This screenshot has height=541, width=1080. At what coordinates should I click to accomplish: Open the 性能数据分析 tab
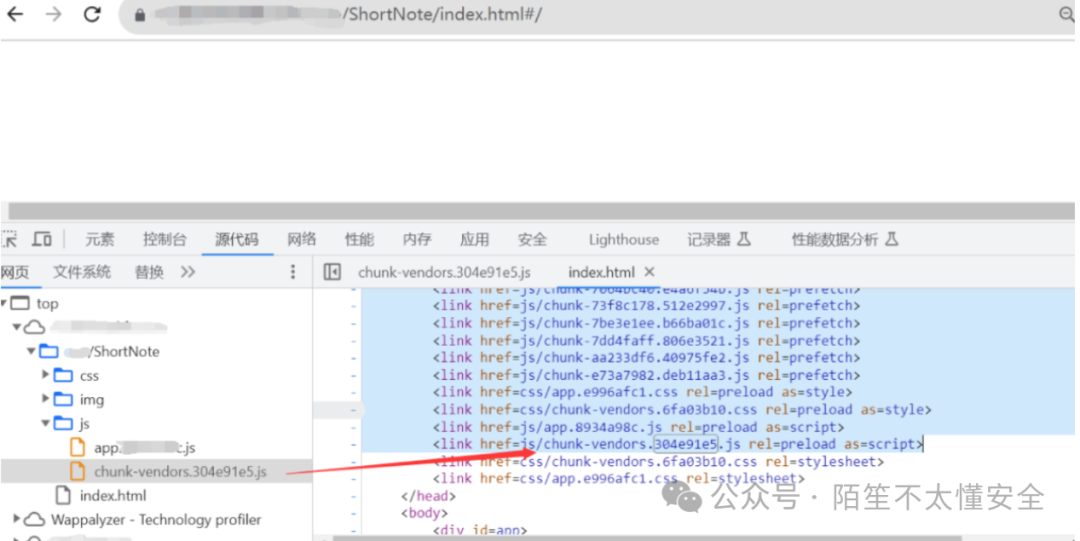tap(845, 239)
